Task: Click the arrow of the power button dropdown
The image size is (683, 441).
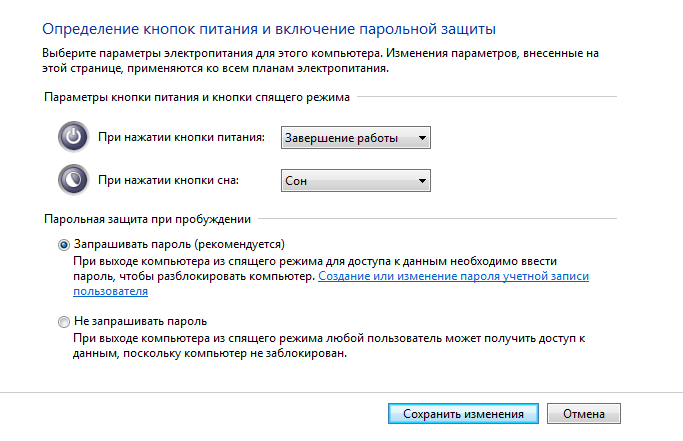Action: [x=422, y=137]
